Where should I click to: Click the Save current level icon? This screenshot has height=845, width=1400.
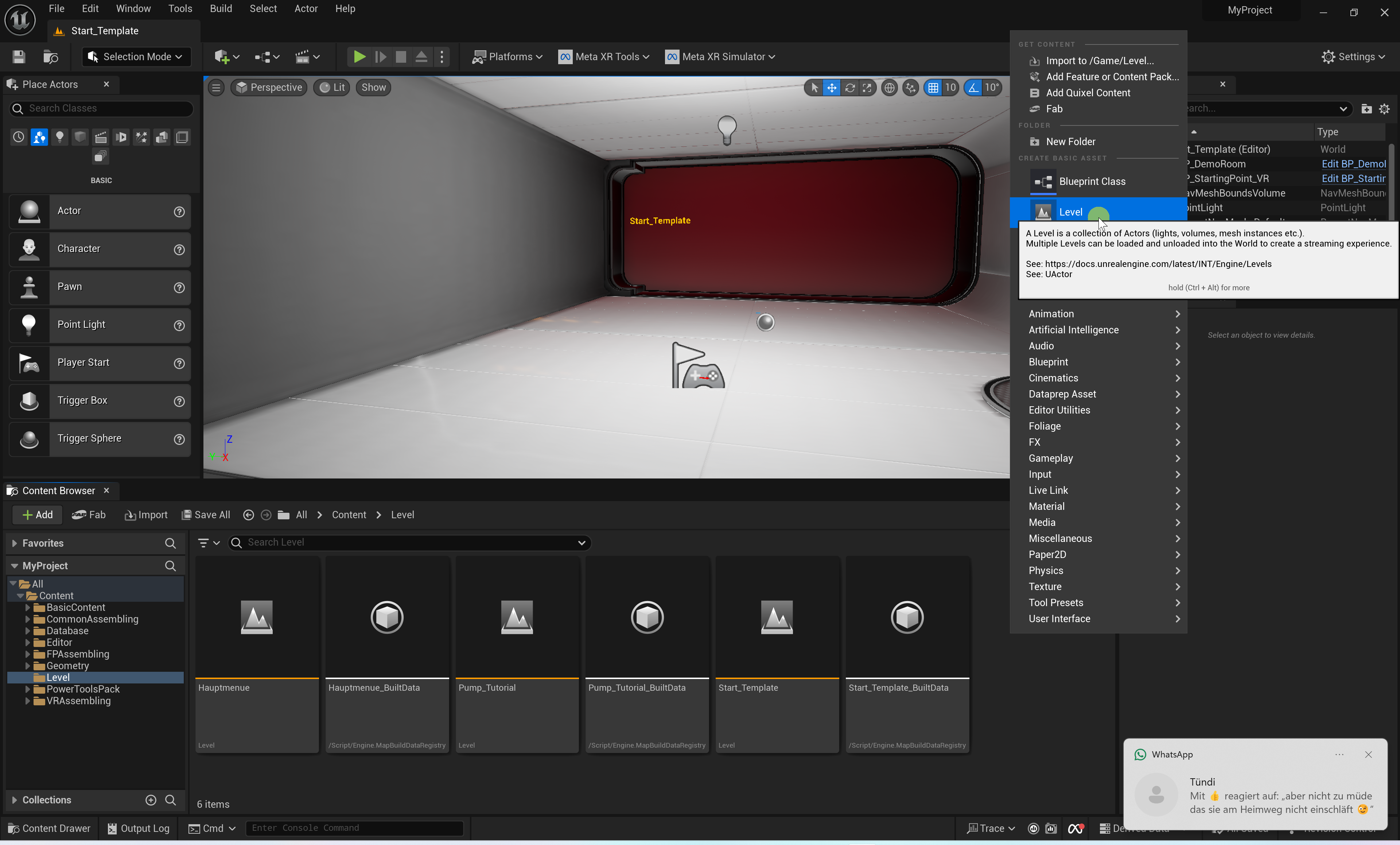click(x=19, y=57)
